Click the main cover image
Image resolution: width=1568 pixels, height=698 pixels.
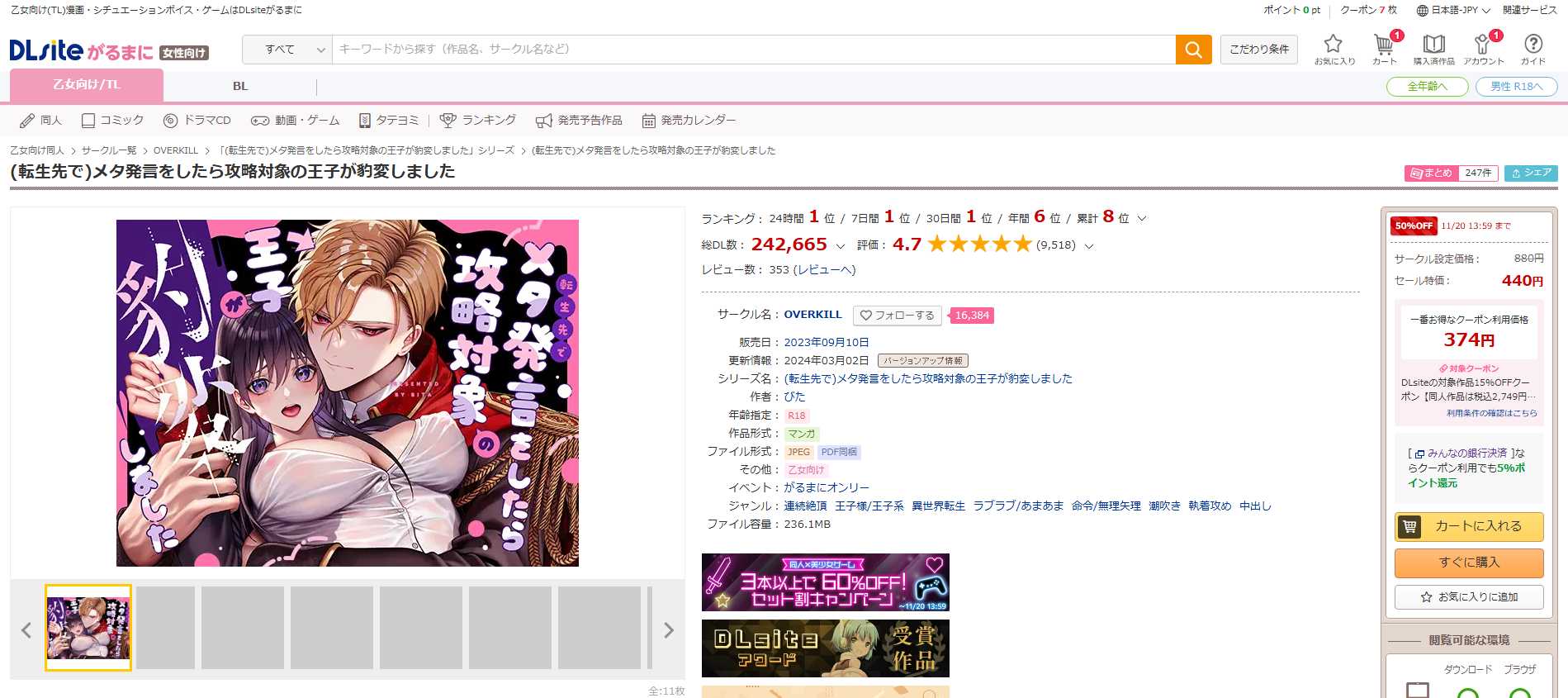348,393
